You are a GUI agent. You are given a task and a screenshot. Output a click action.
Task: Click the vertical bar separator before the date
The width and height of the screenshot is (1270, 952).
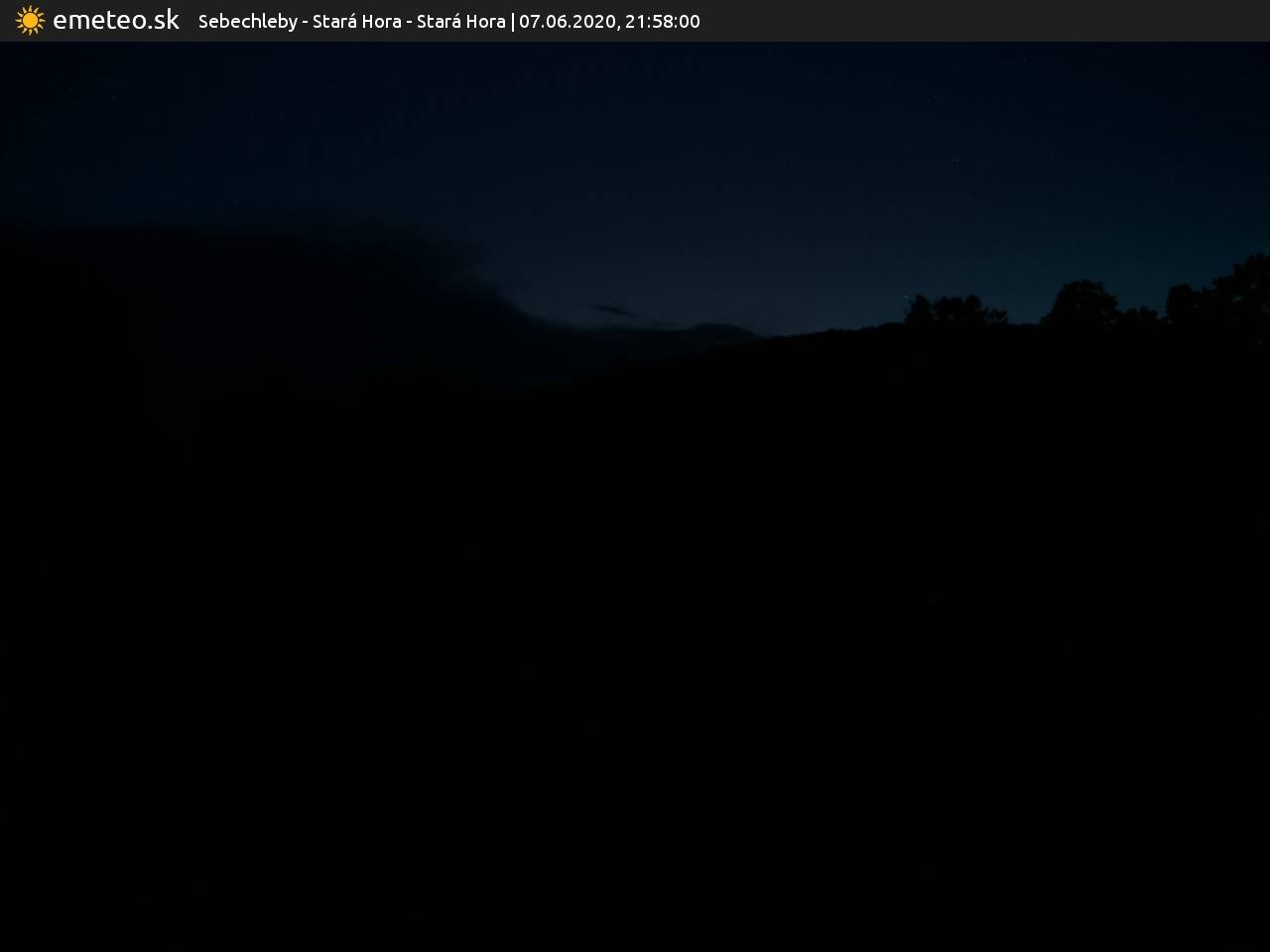pos(513,22)
